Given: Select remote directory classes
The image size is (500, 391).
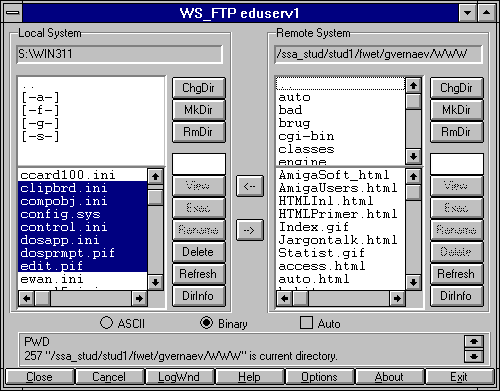Looking at the screenshot, I should 341,149.
